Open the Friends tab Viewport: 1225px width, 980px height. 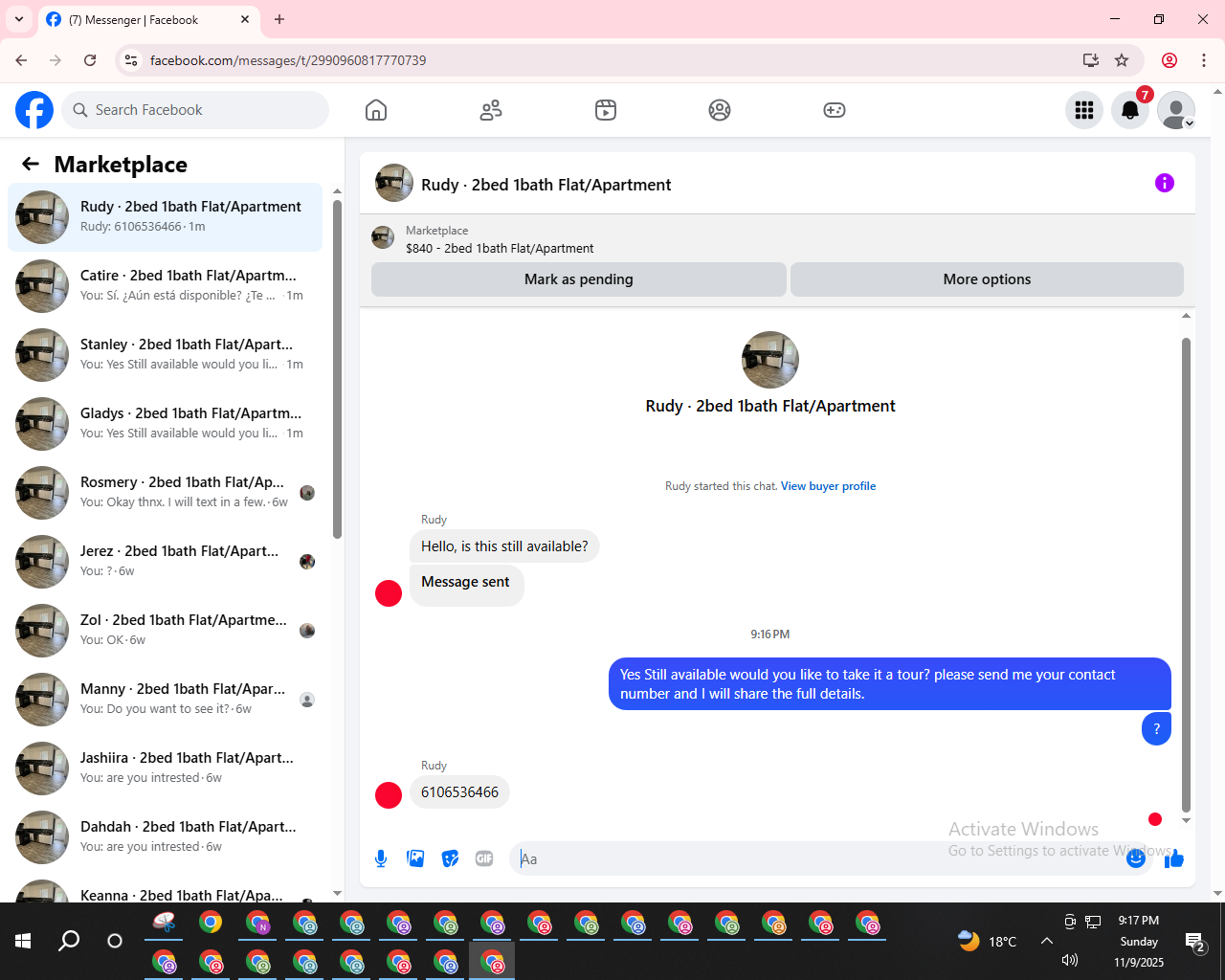[x=491, y=110]
